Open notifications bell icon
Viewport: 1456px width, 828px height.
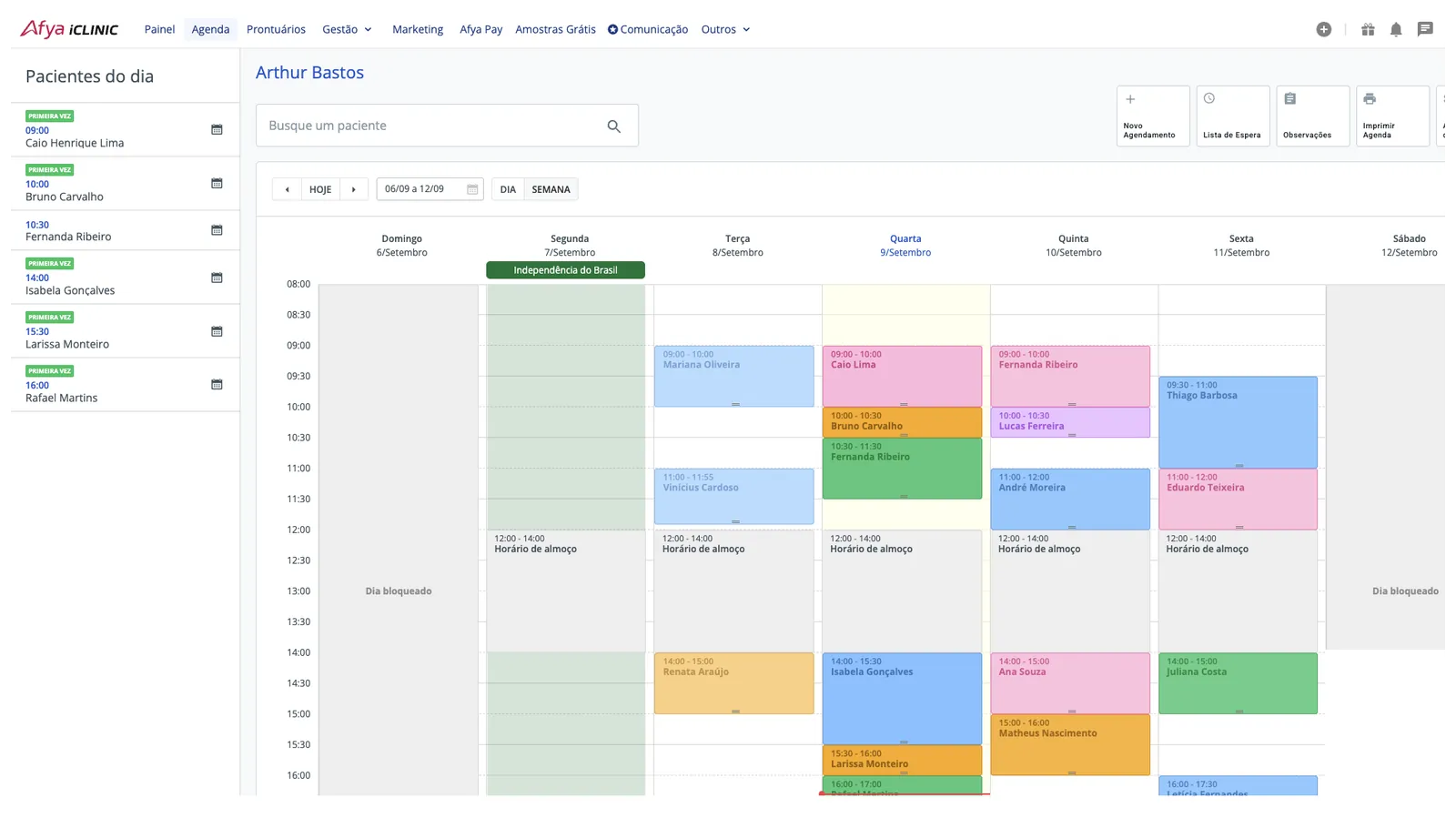click(1396, 29)
